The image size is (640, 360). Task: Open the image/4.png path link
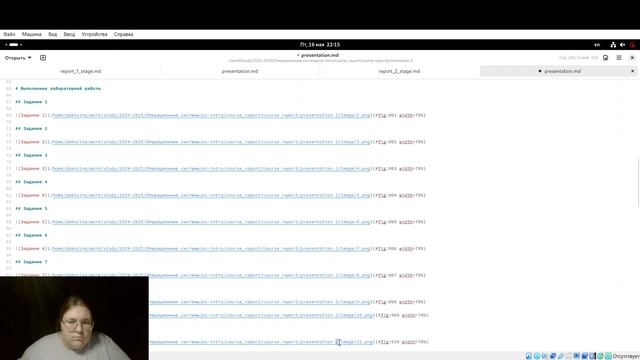(211, 169)
